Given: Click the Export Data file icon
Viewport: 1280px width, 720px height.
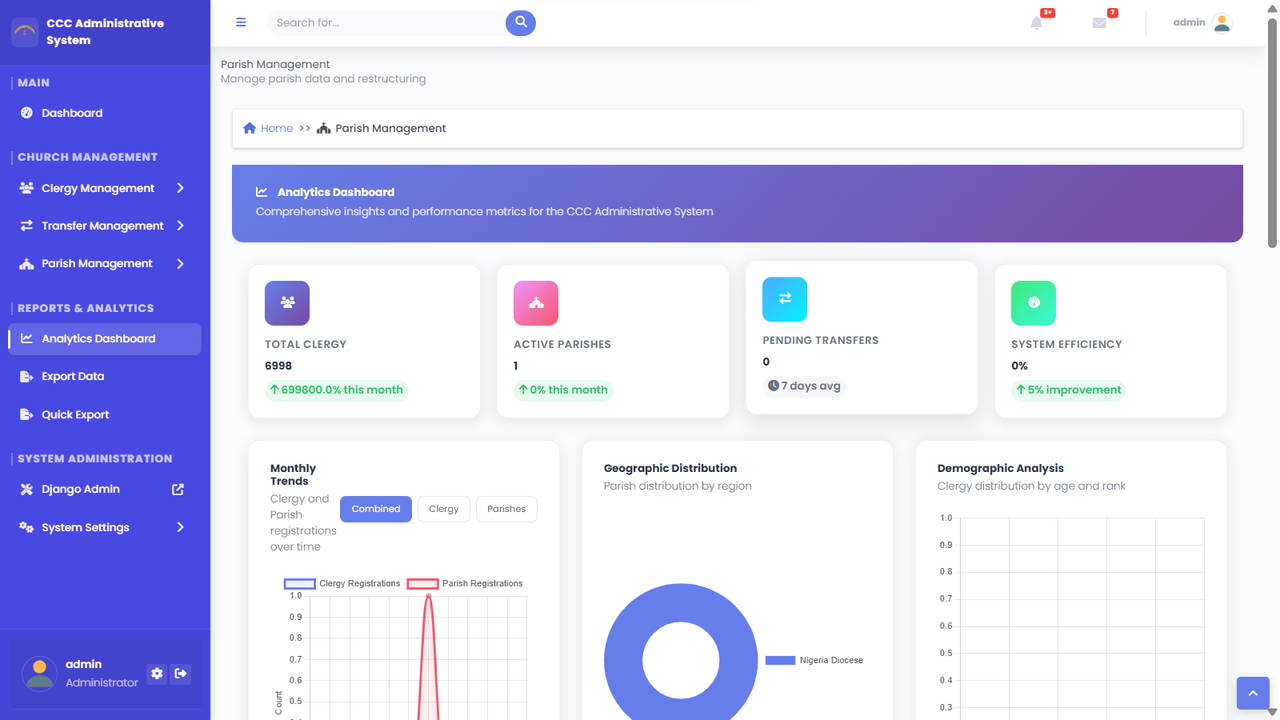Looking at the screenshot, I should click(27, 377).
